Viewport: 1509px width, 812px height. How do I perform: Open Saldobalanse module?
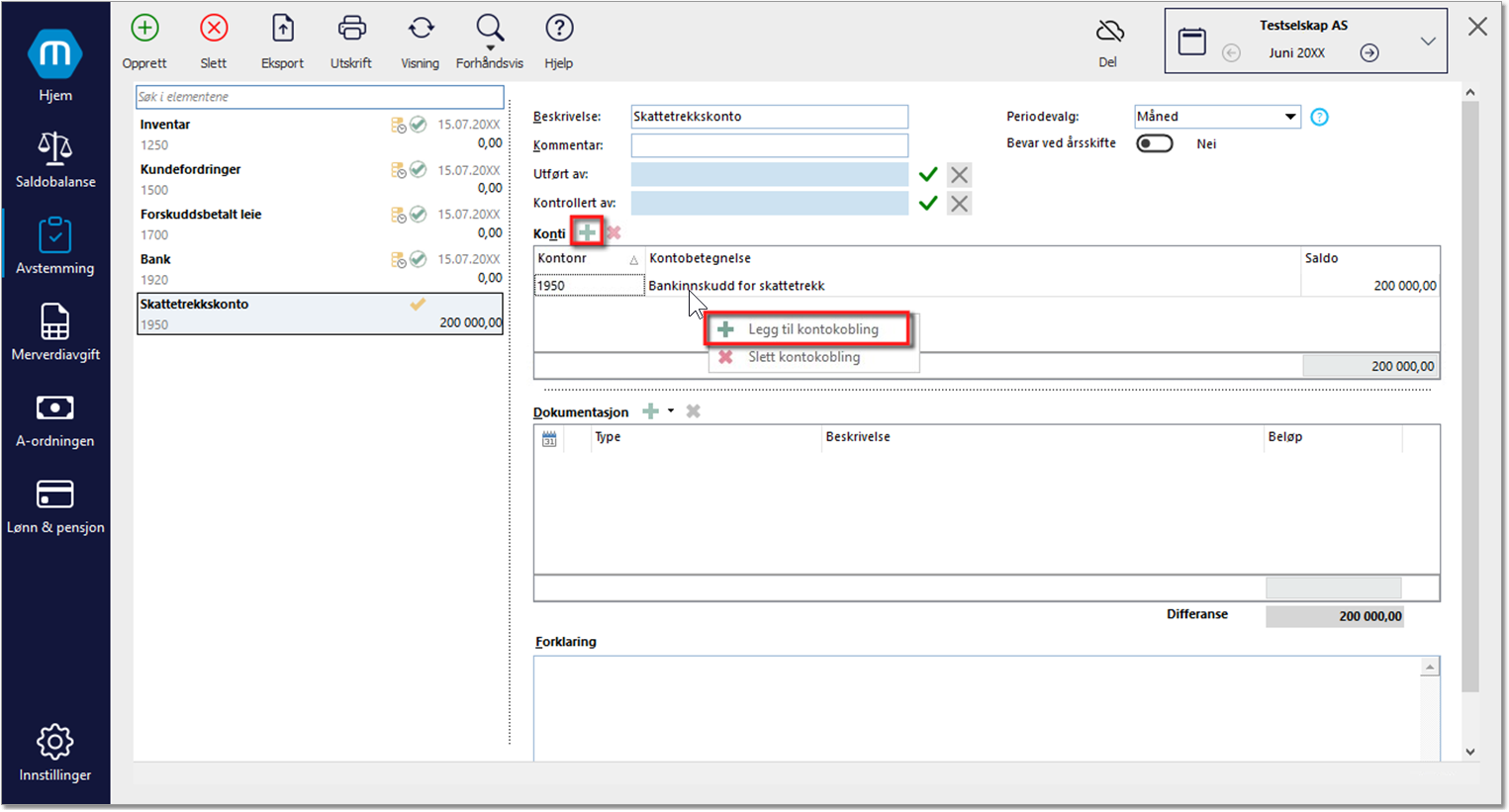pyautogui.click(x=55, y=159)
